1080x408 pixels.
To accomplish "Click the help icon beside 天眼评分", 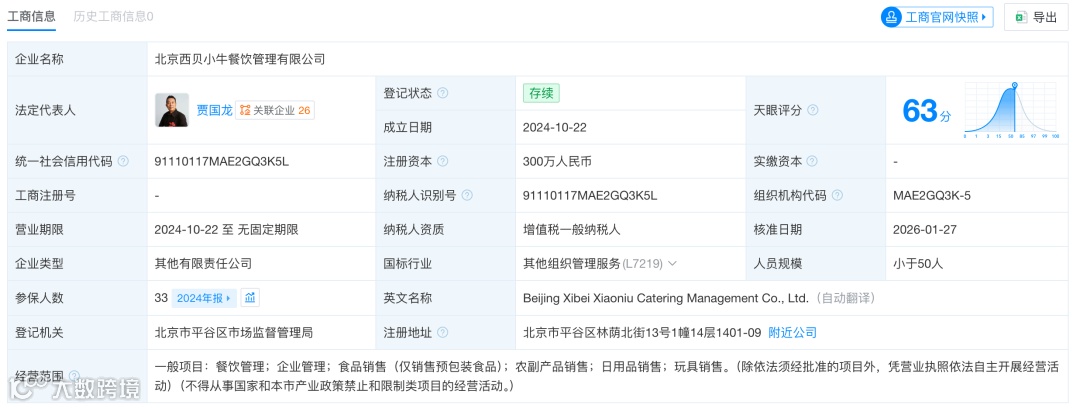I will coord(813,110).
